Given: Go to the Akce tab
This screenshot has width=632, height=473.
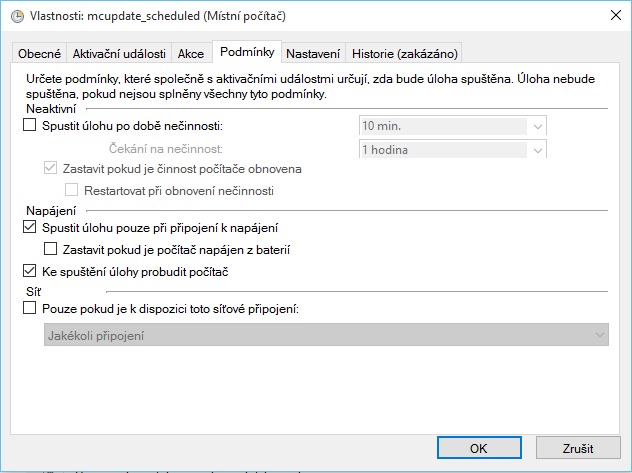Looking at the screenshot, I should (190, 53).
